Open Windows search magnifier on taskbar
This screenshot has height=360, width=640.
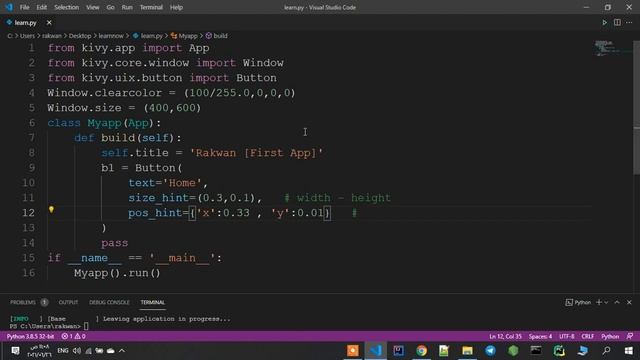[607, 351]
